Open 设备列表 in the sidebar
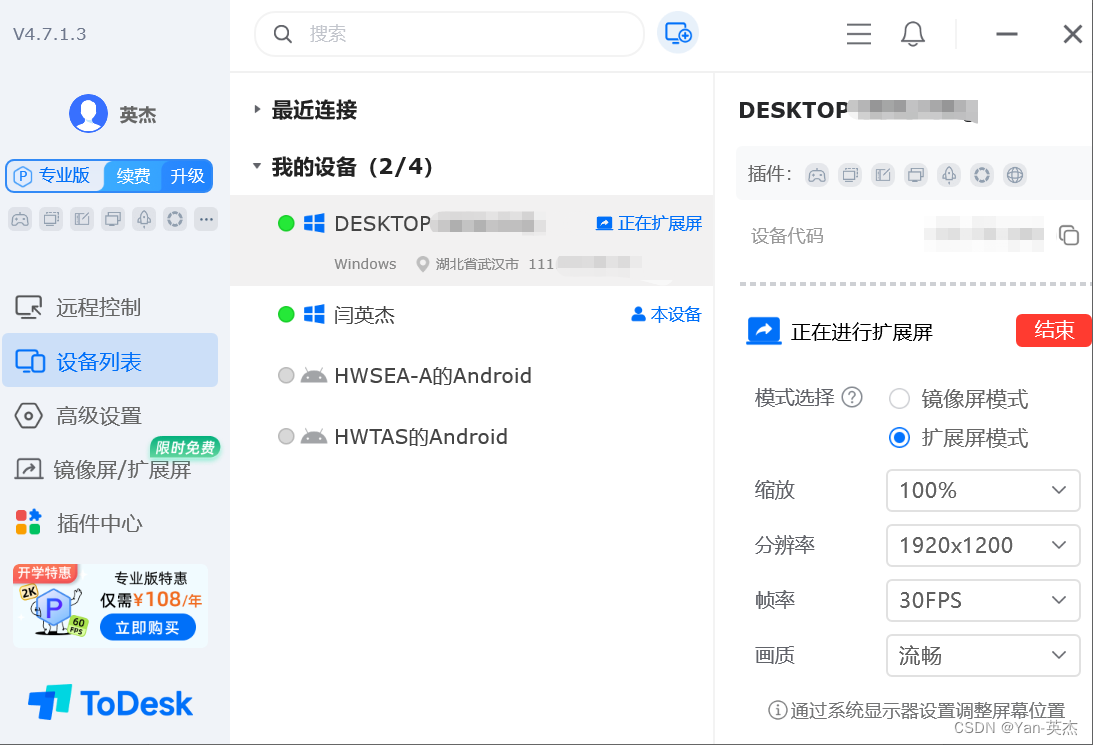 (x=110, y=360)
